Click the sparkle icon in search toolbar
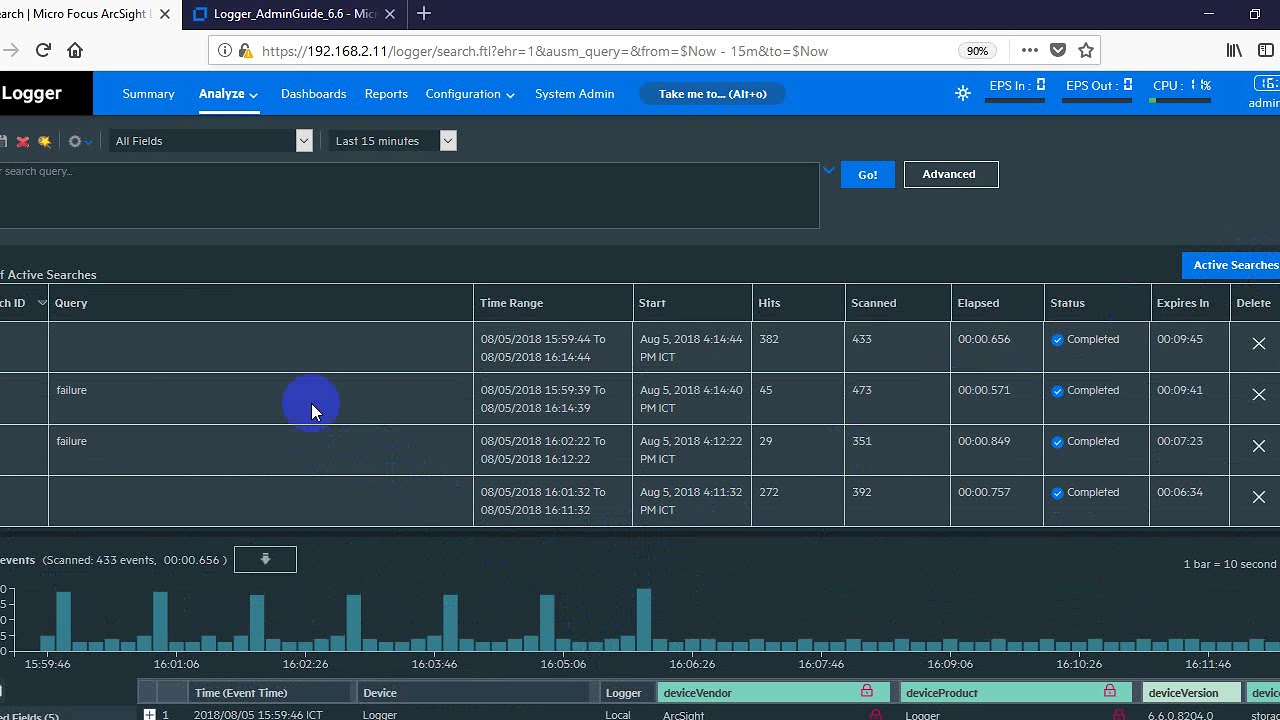This screenshot has height=720, width=1280. click(45, 141)
